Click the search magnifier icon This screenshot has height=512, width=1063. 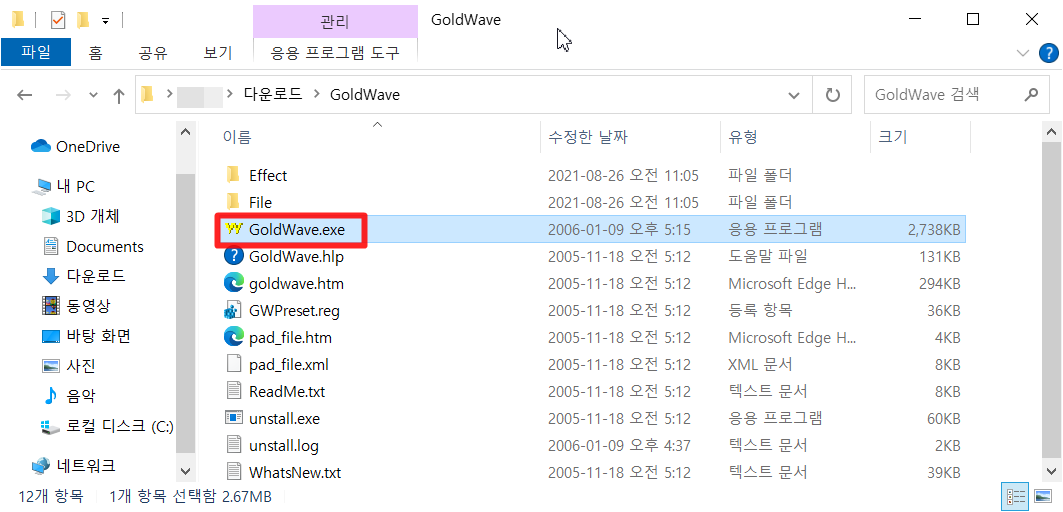click(x=1031, y=94)
